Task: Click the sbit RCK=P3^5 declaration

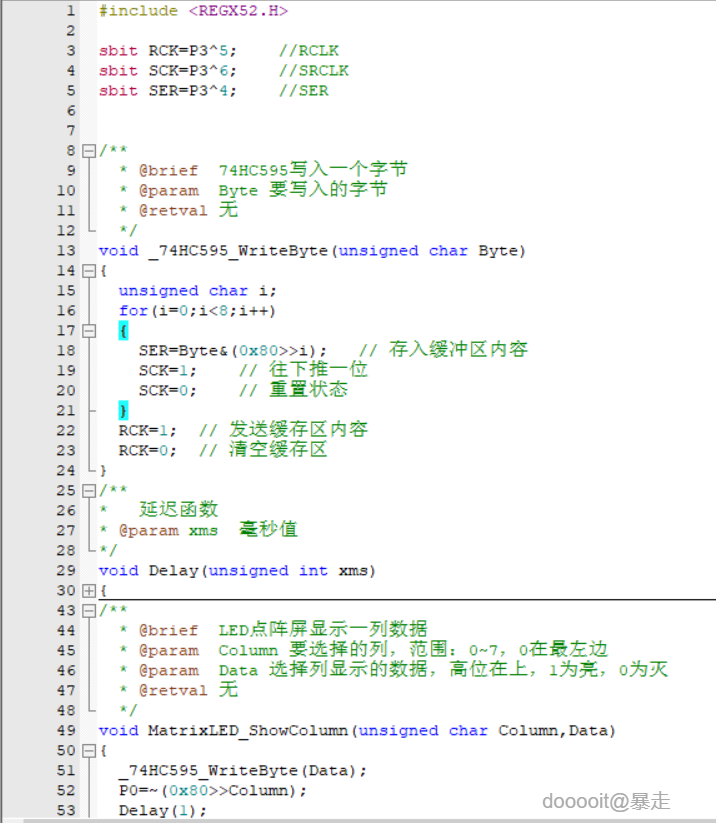Action: 167,51
